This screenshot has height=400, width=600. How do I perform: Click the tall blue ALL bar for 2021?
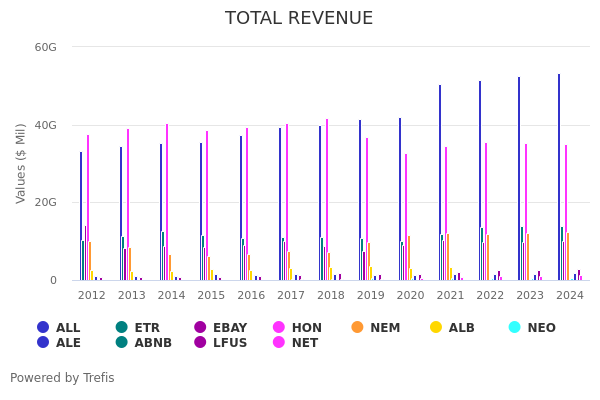439,185
